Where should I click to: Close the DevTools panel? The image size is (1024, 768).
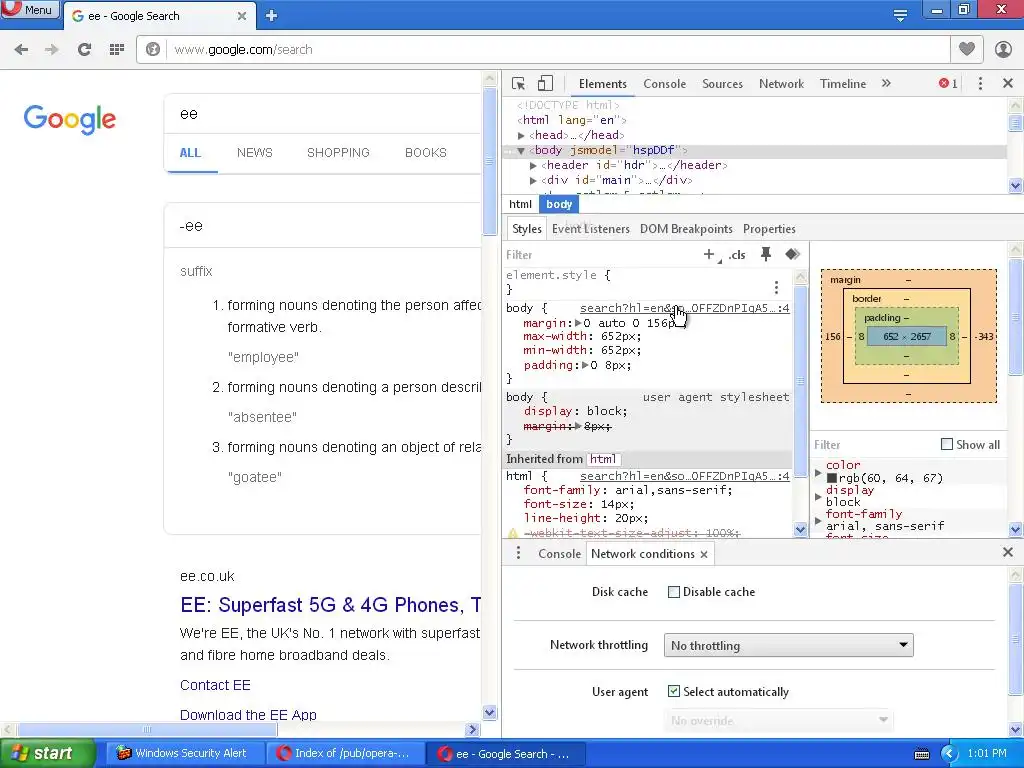click(1008, 84)
